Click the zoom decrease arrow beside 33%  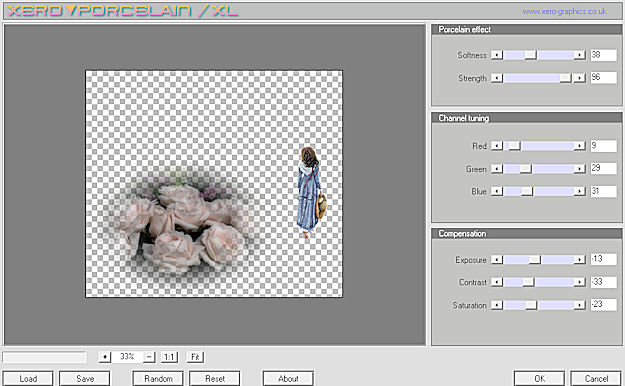click(x=104, y=356)
